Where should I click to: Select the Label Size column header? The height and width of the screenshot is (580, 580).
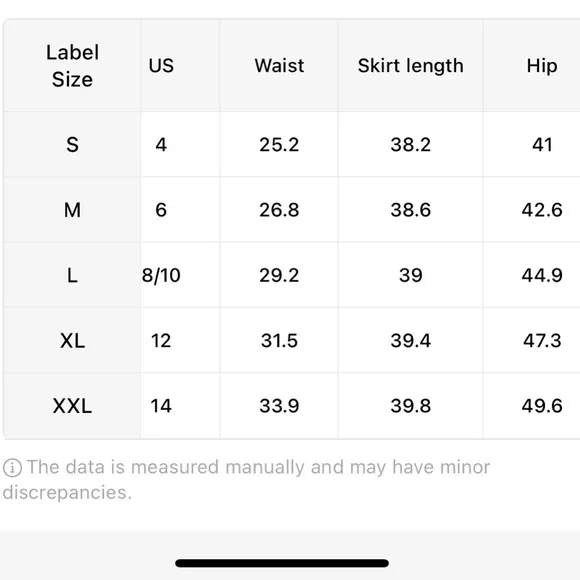[x=72, y=65]
